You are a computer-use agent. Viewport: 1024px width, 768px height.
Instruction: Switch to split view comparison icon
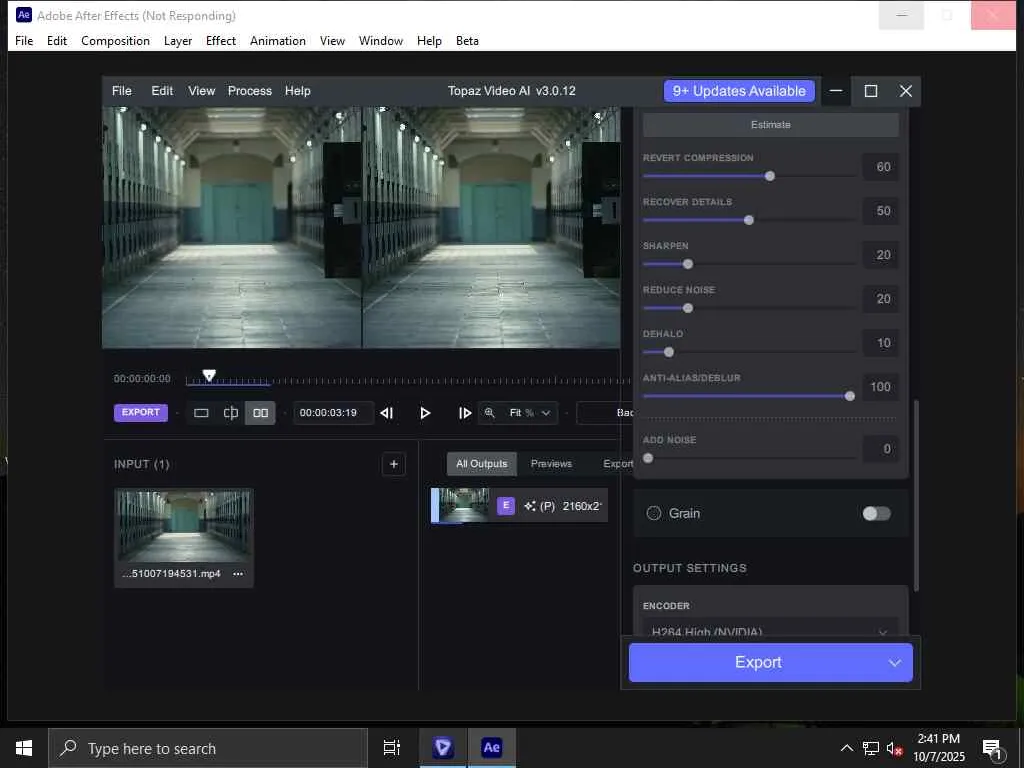(231, 413)
